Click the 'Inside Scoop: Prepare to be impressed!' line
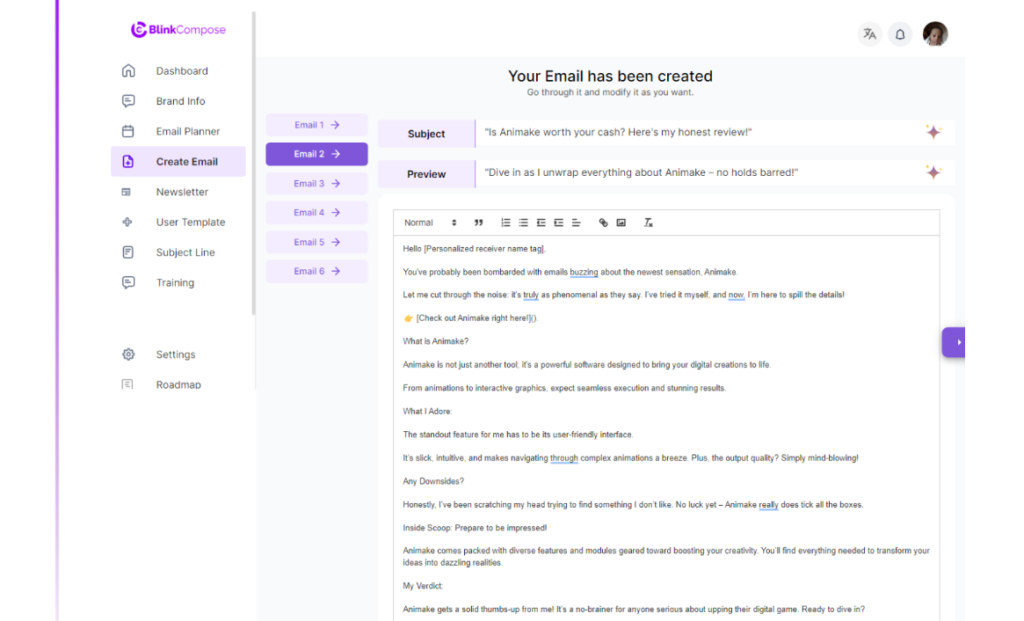Image resolution: width=1024 pixels, height=621 pixels. click(x=475, y=528)
